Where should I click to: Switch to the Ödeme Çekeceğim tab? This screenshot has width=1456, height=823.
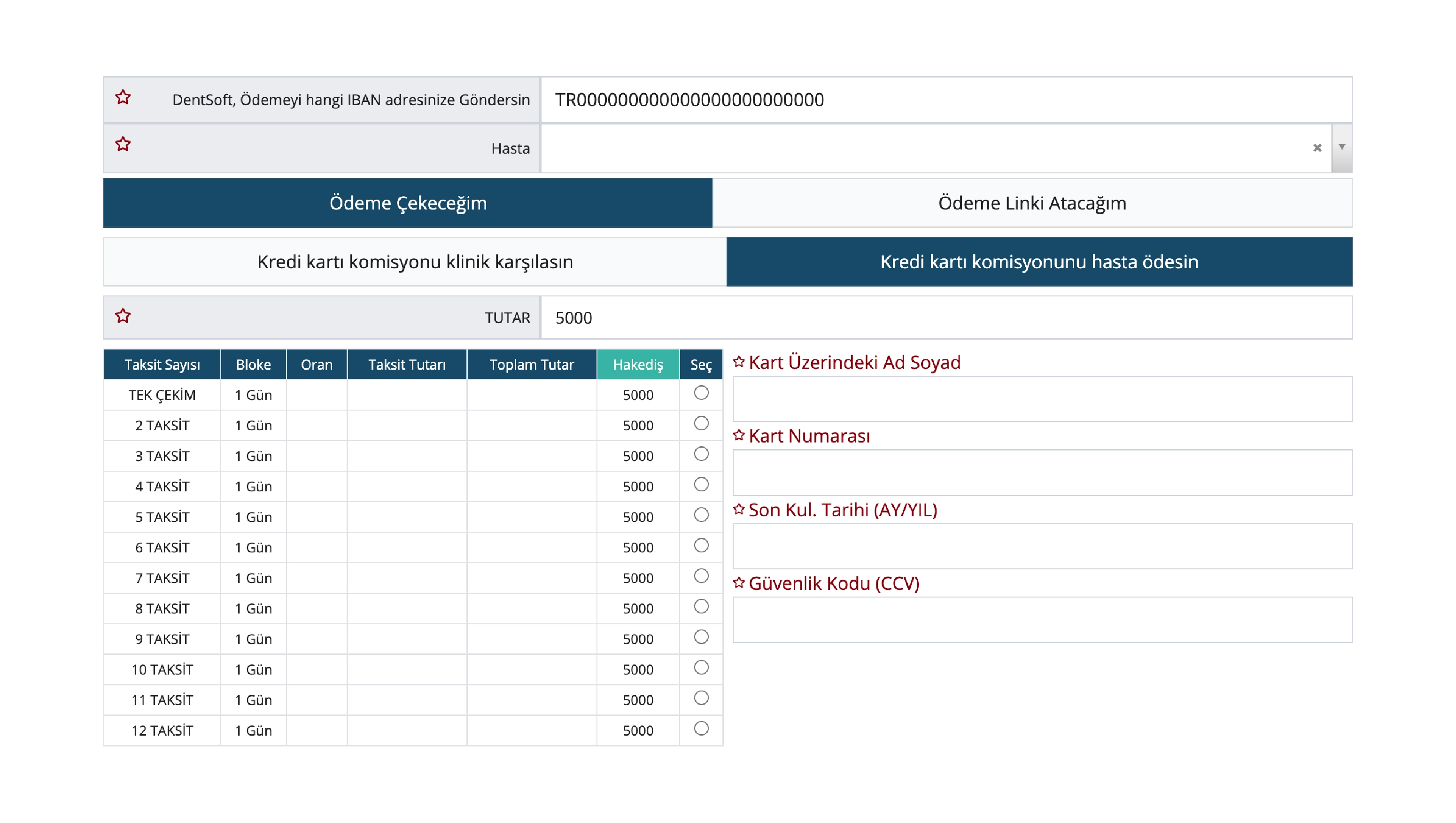coord(408,203)
